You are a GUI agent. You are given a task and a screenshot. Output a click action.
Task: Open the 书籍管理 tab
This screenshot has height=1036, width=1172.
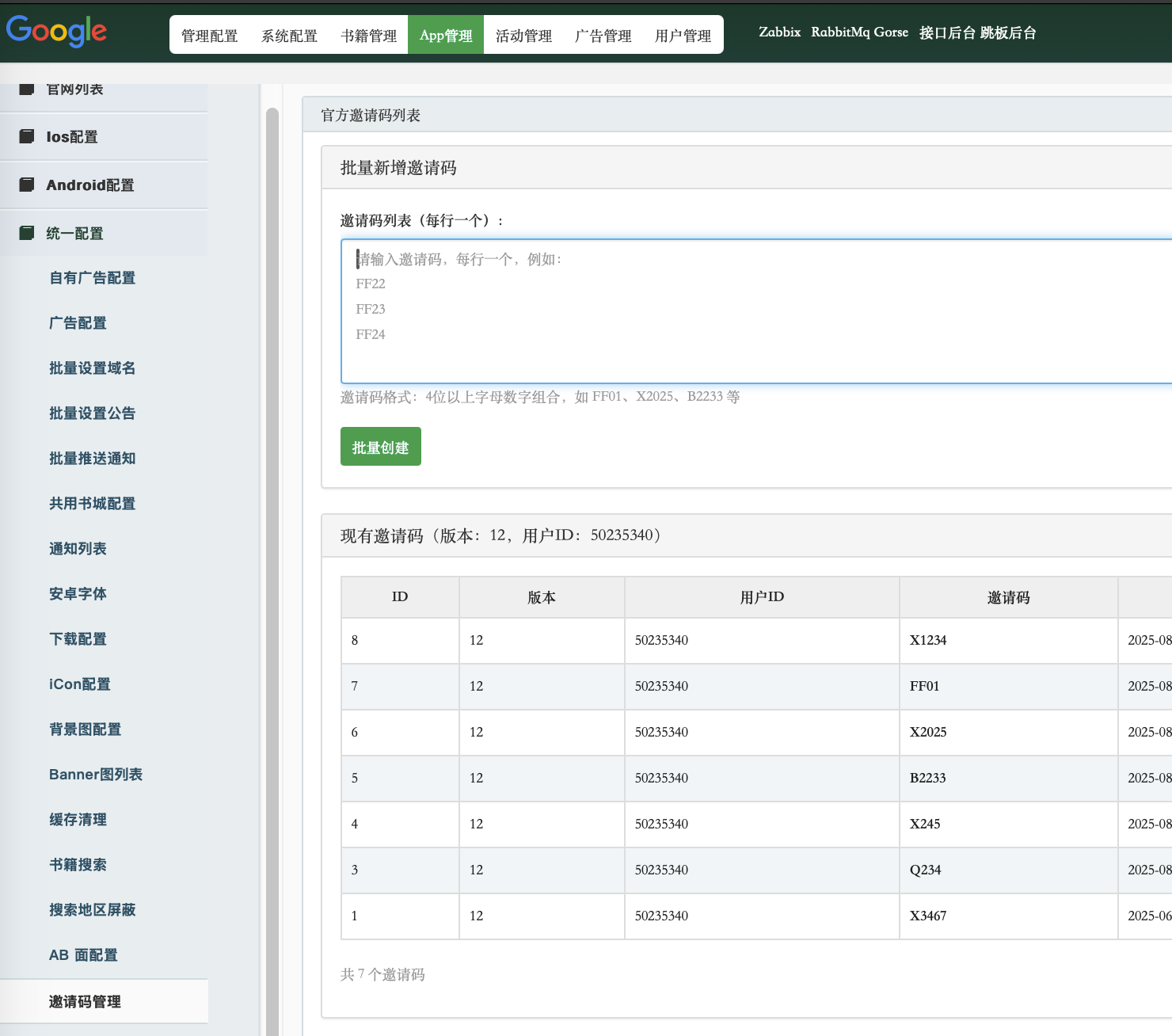point(368,36)
